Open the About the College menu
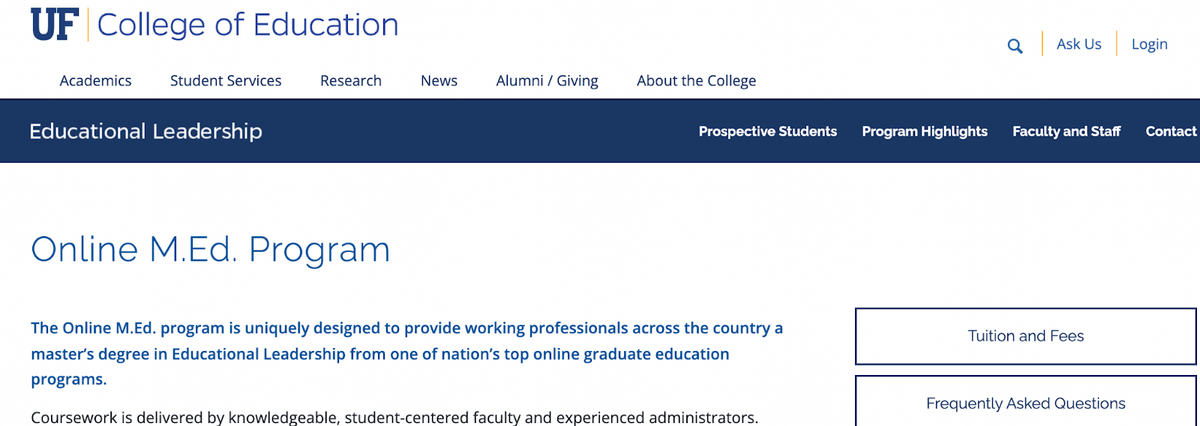1200x426 pixels. (x=697, y=81)
